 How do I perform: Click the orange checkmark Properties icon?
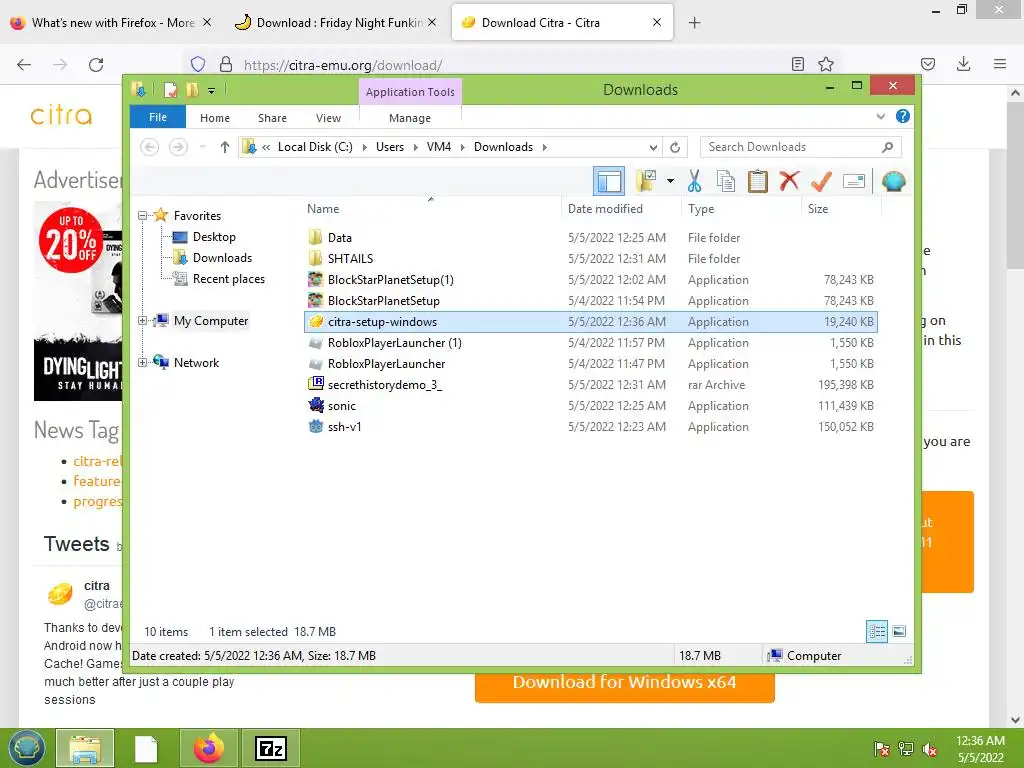(x=822, y=181)
